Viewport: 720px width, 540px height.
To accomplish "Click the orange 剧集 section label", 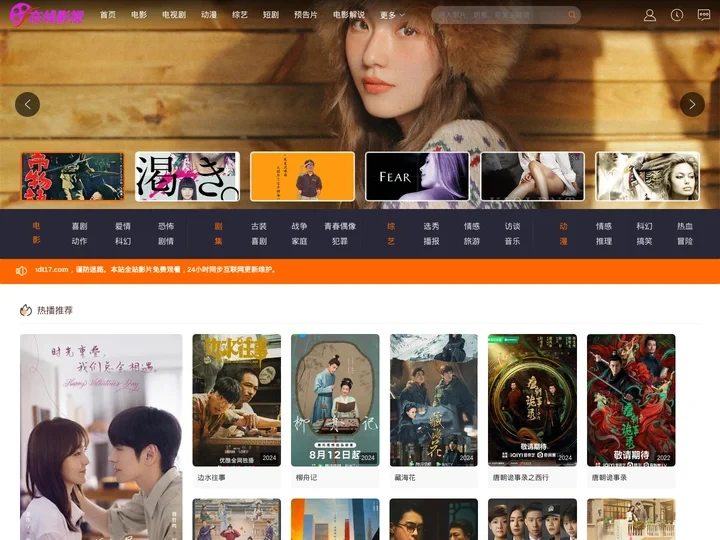I will click(219, 233).
